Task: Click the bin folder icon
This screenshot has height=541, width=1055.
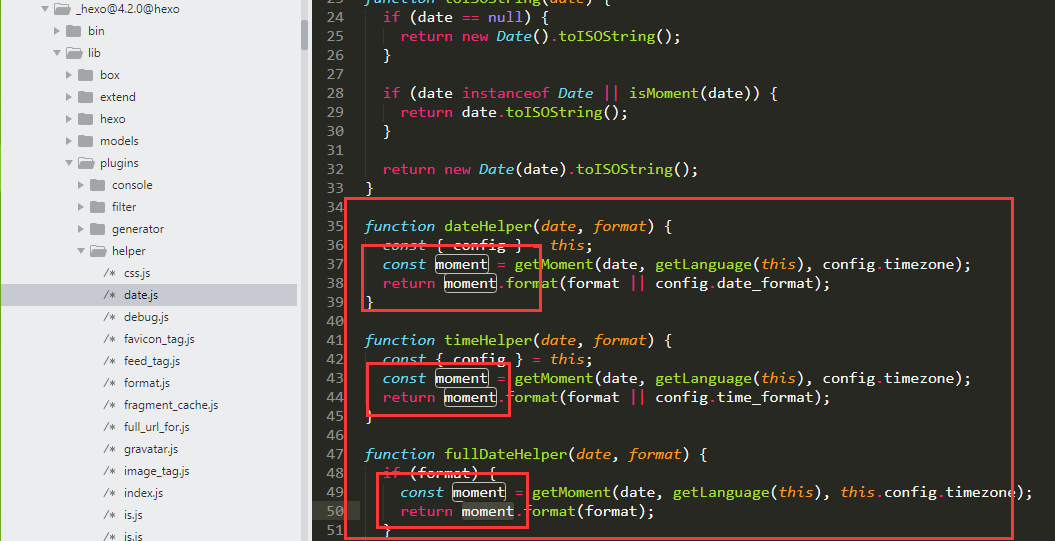Action: 73,31
